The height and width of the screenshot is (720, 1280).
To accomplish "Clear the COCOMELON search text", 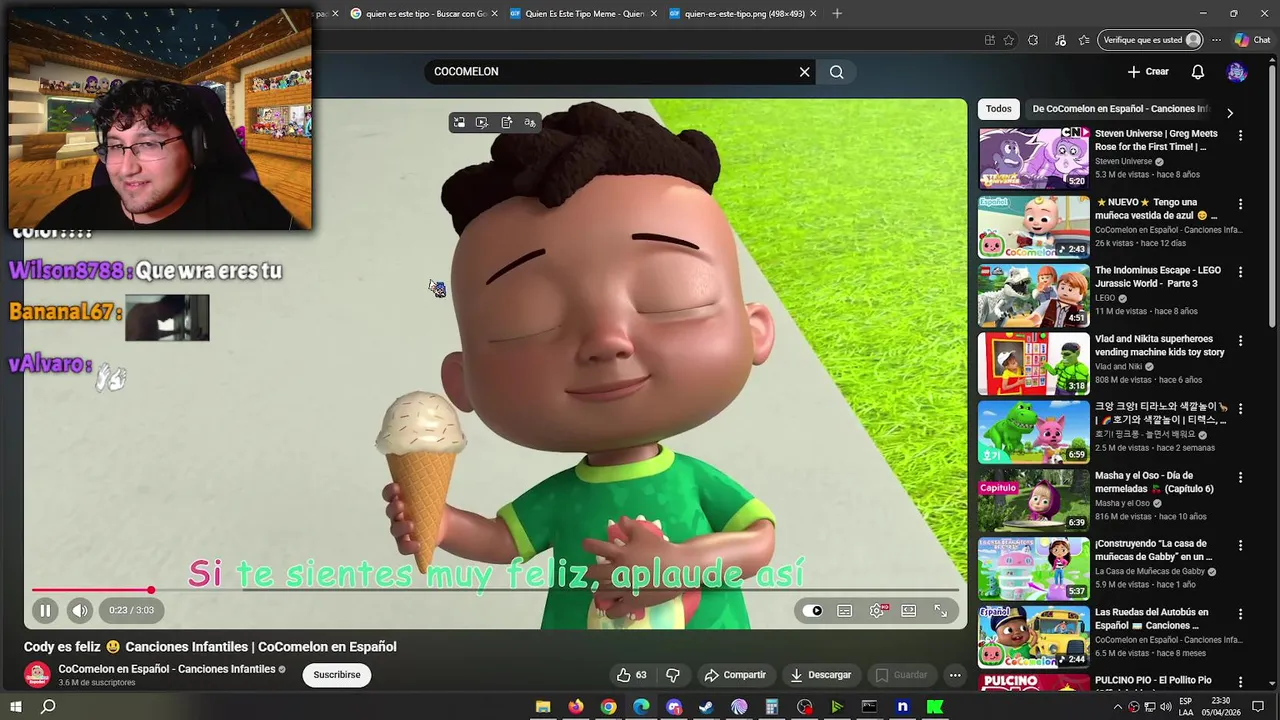I will pos(804,72).
